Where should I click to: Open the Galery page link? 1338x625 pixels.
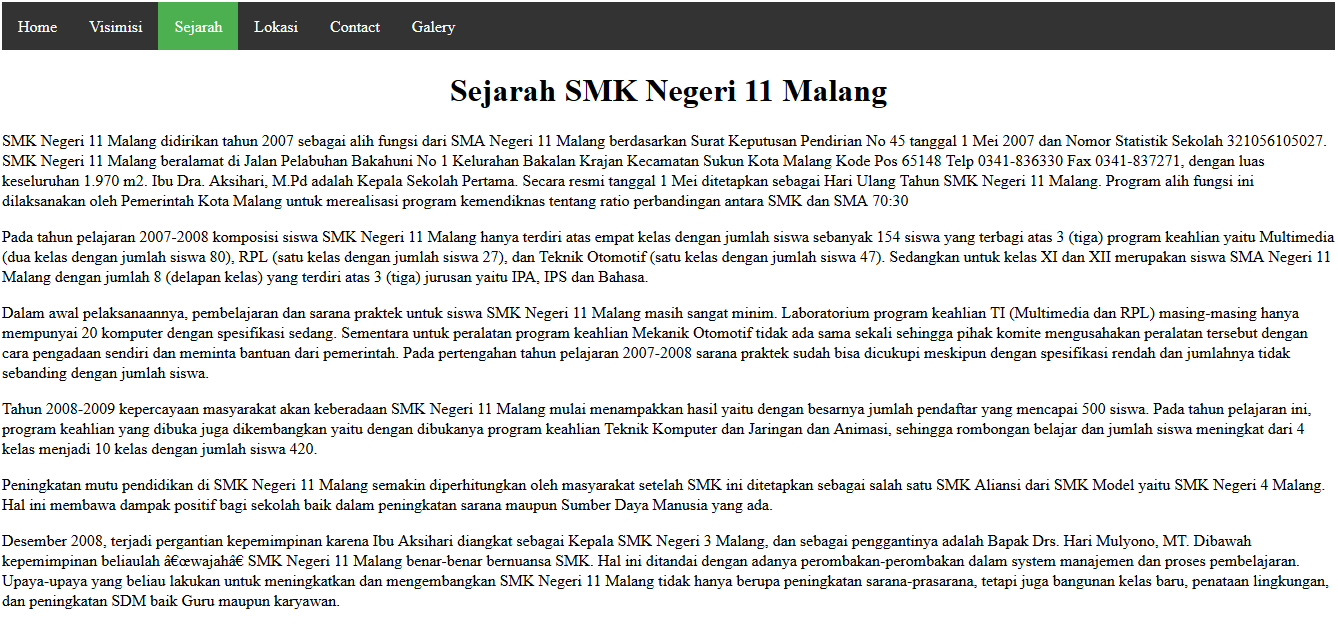(433, 27)
